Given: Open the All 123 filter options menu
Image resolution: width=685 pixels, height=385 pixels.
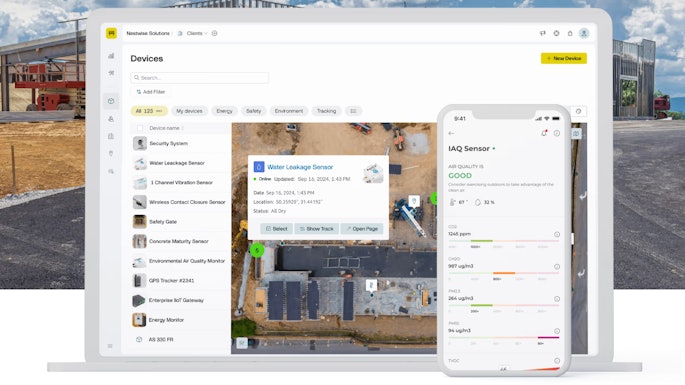Looking at the screenshot, I should click(x=159, y=111).
